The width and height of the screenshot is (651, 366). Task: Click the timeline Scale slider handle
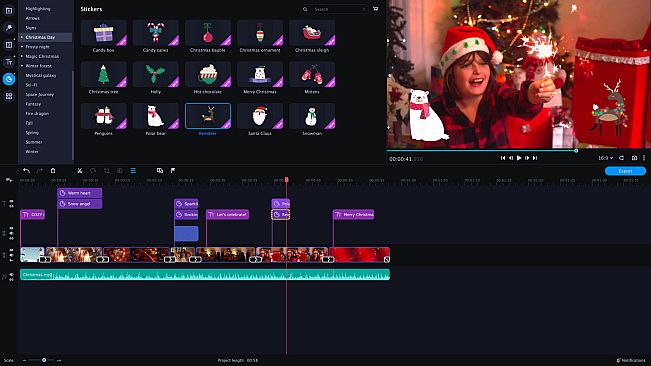(44, 360)
